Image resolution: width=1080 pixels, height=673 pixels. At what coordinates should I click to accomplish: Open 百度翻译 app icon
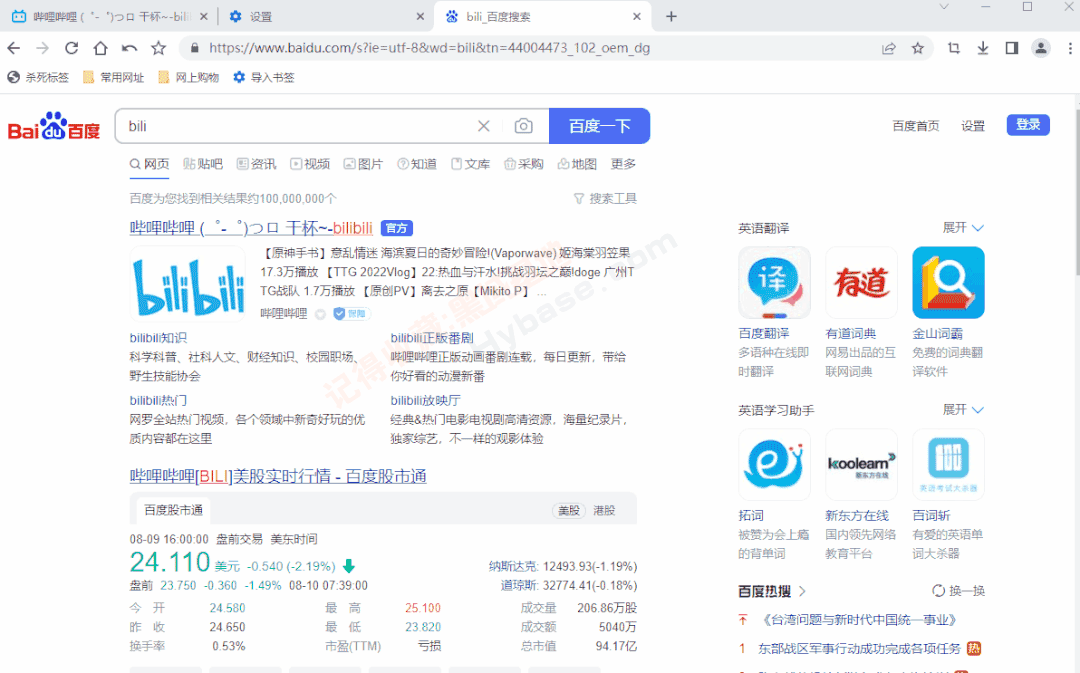point(774,283)
